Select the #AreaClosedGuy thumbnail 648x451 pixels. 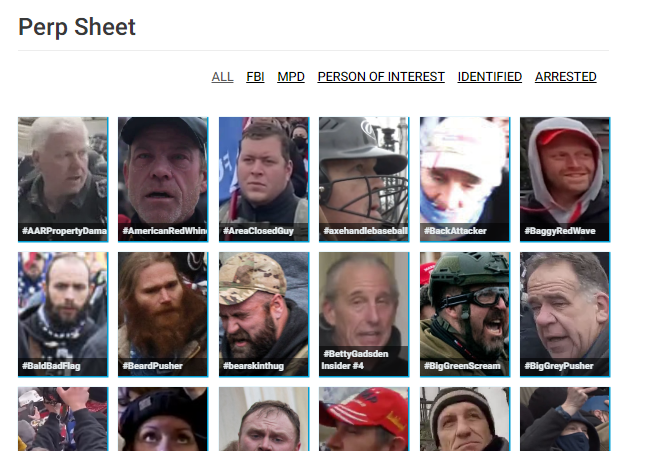pyautogui.click(x=264, y=179)
